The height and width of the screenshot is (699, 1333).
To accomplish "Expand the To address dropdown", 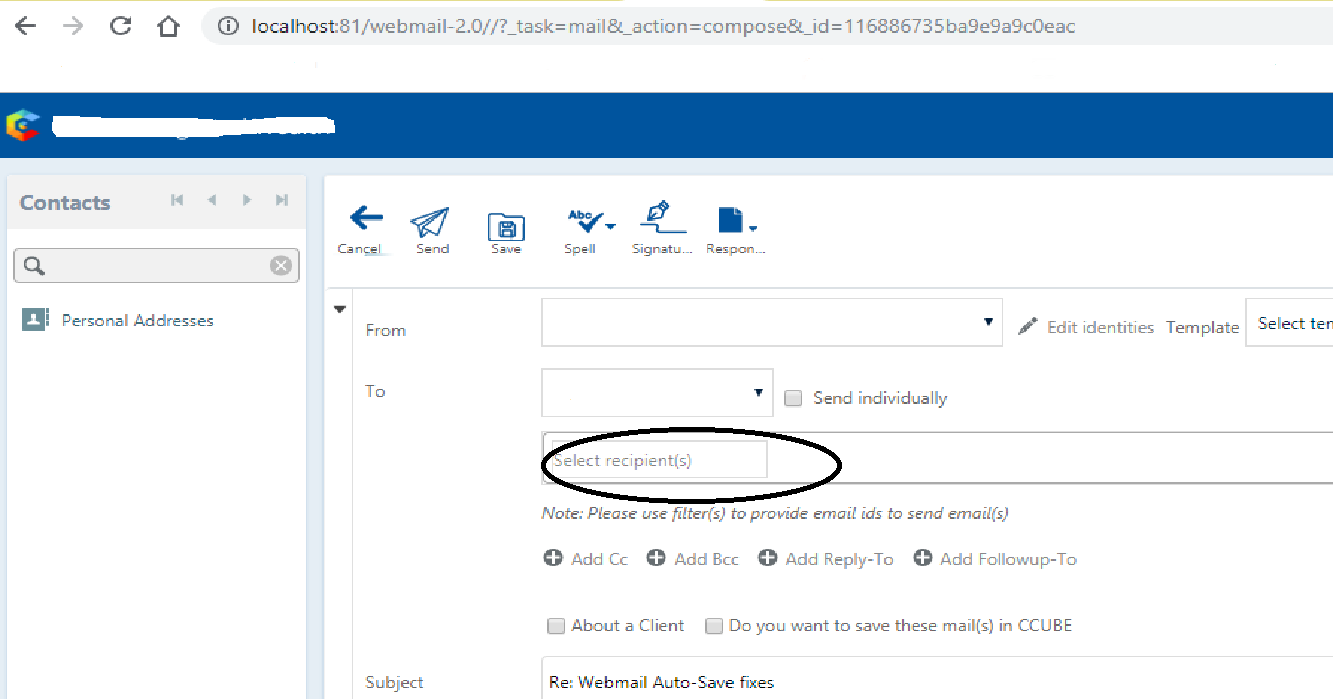I will pyautogui.click(x=758, y=392).
